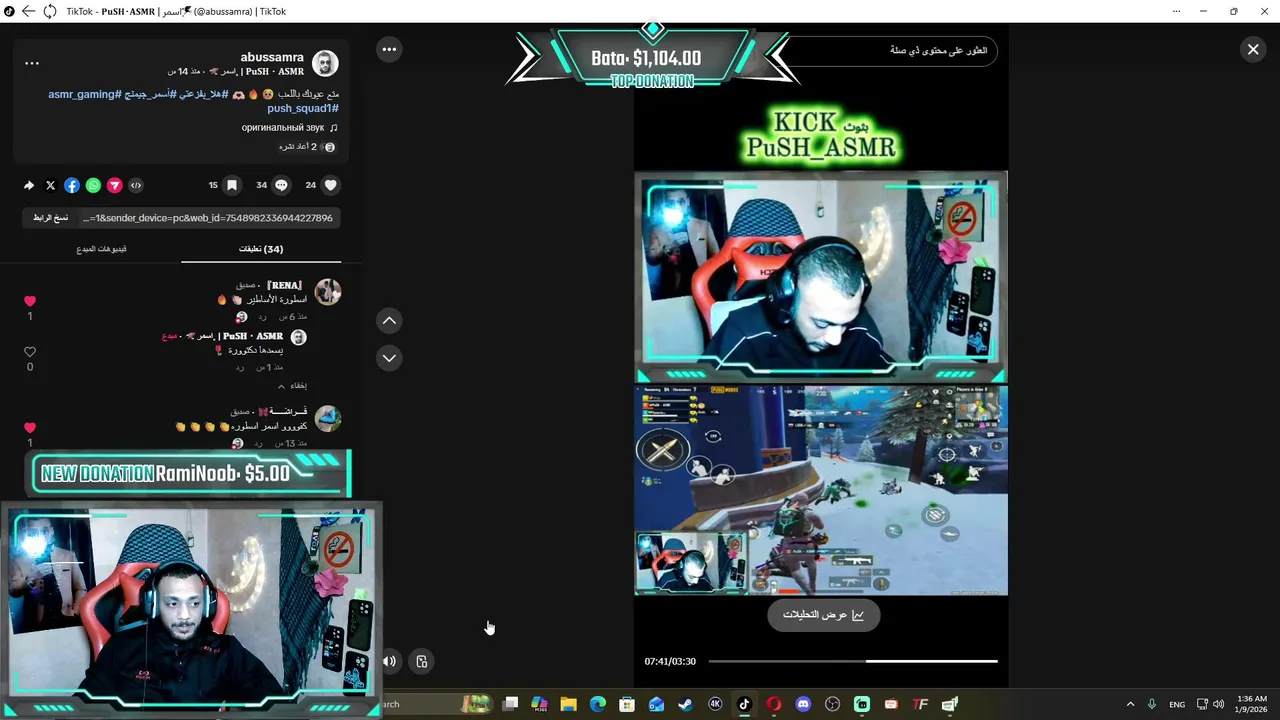The image size is (1280, 720).
Task: Open Steam from the taskbar
Action: pyautogui.click(x=685, y=704)
